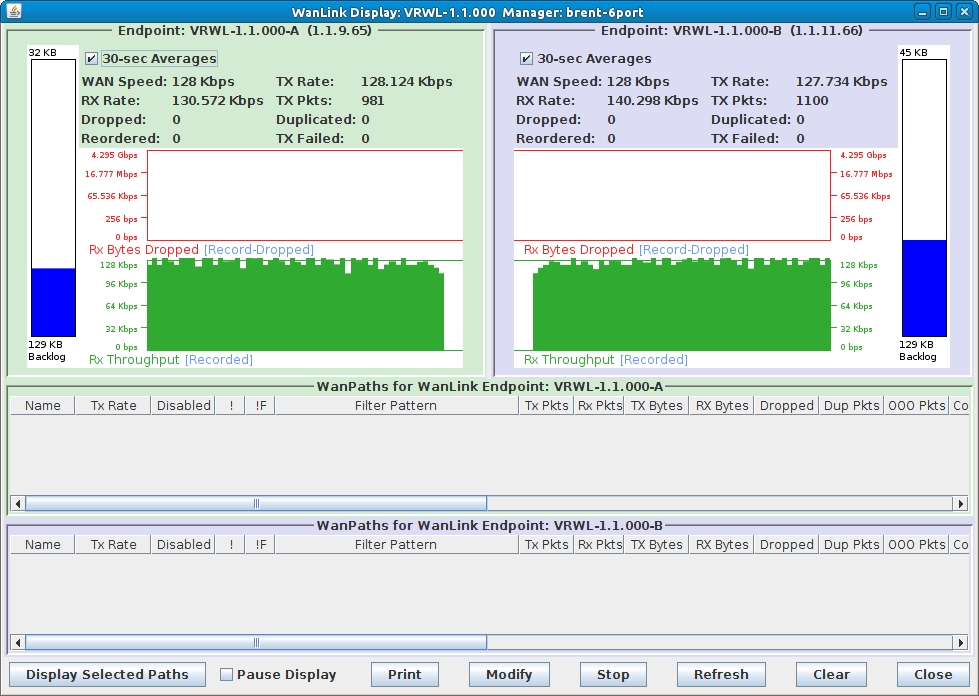The image size is (979, 696).
Task: Toggle 30-sec Averages for Endpoint A
Action: coord(91,59)
